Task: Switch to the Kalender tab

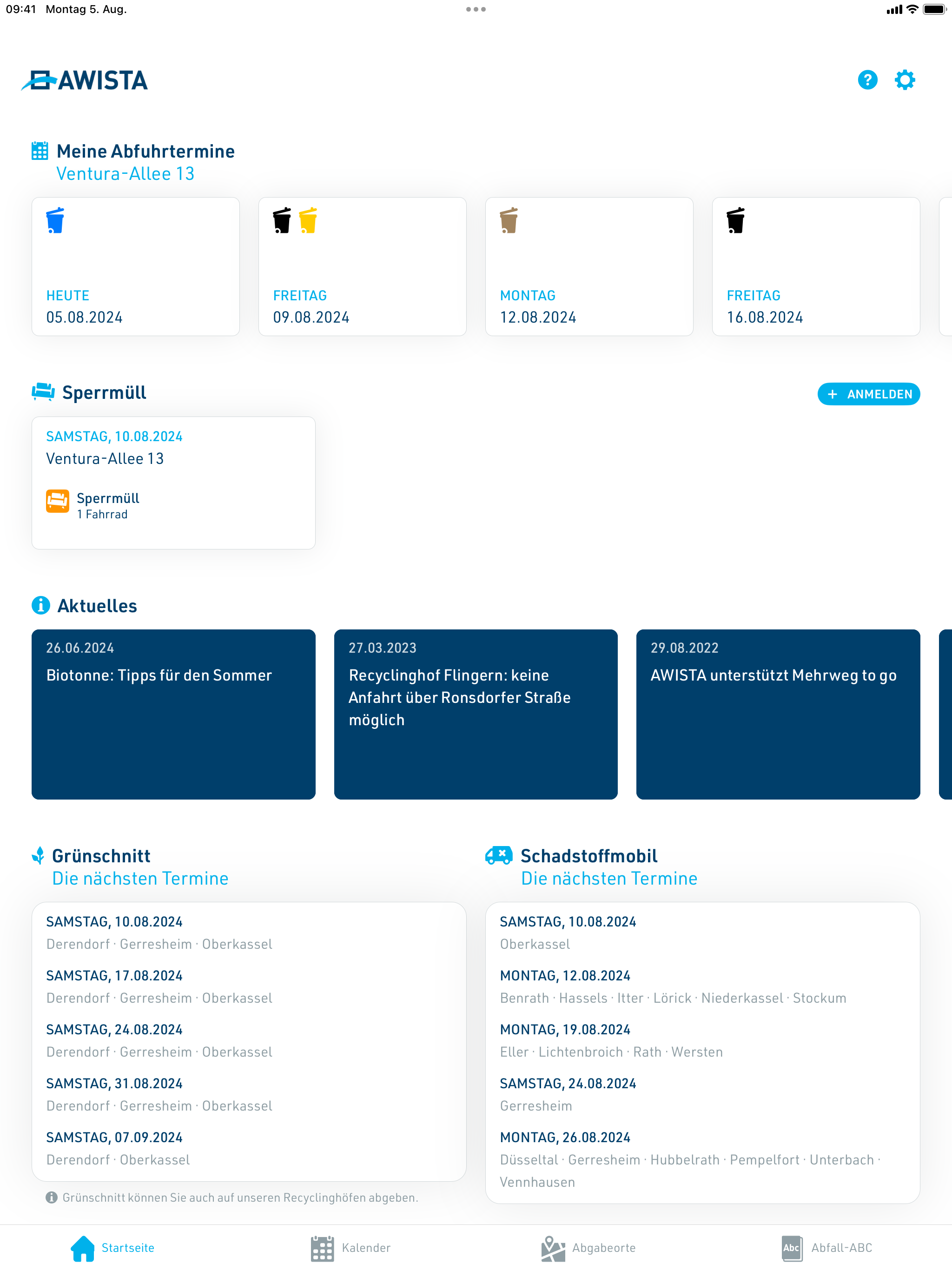Action: pyautogui.click(x=351, y=1248)
